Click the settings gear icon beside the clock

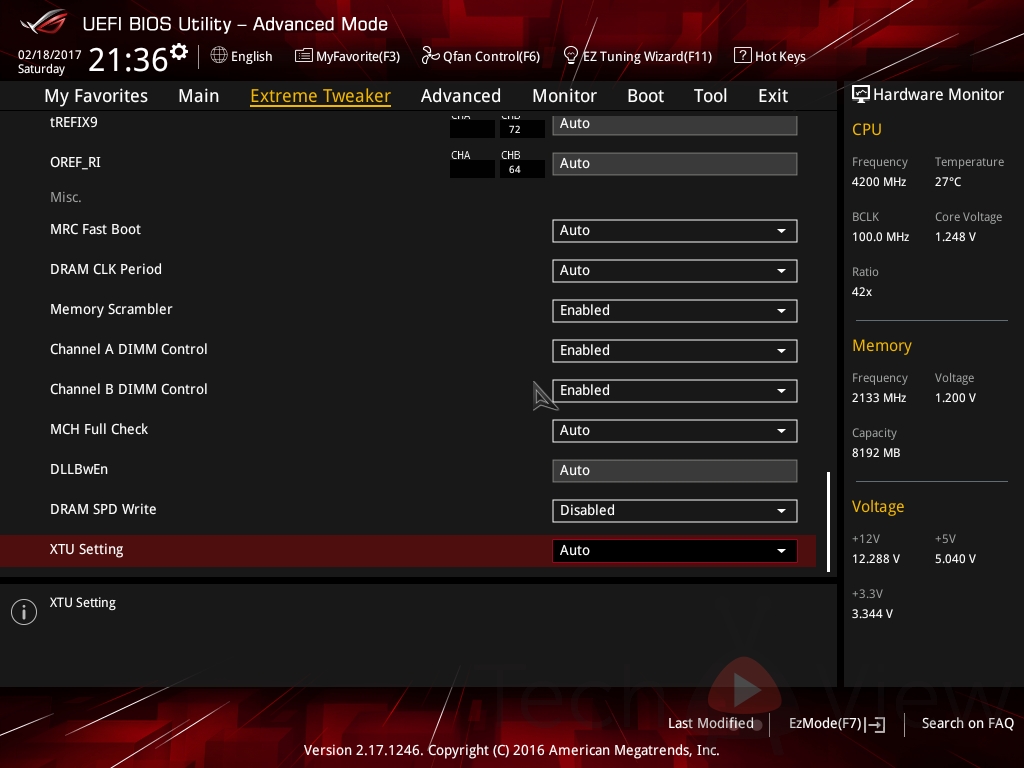coord(179,52)
